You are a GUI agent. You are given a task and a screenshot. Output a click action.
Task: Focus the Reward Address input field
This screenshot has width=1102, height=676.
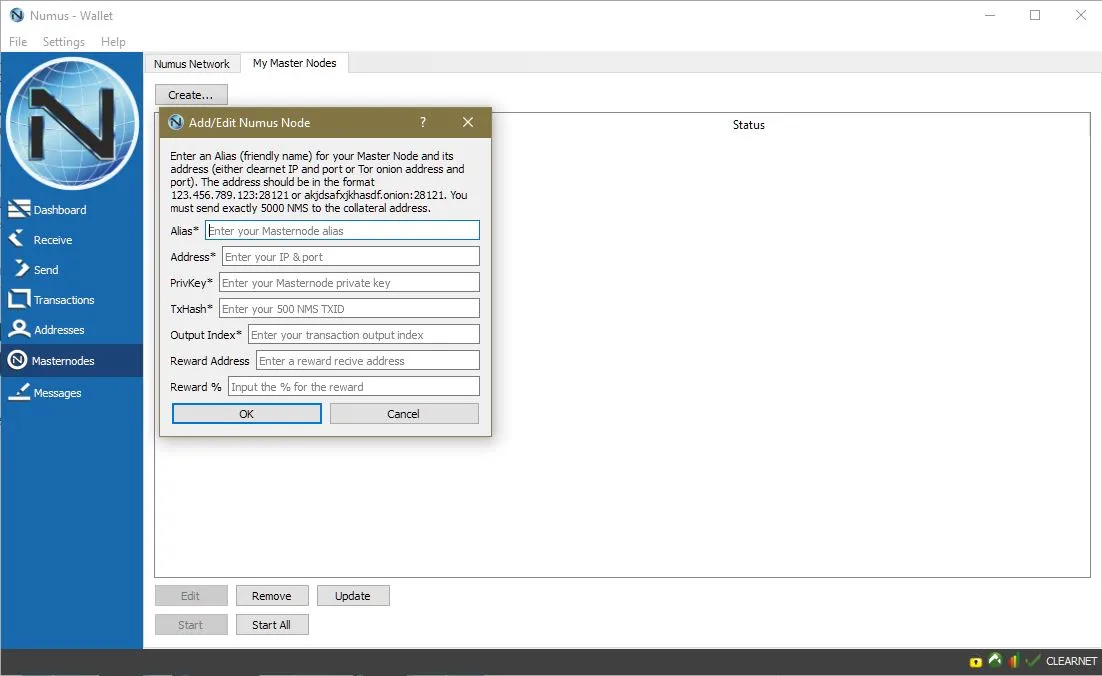[x=368, y=360]
